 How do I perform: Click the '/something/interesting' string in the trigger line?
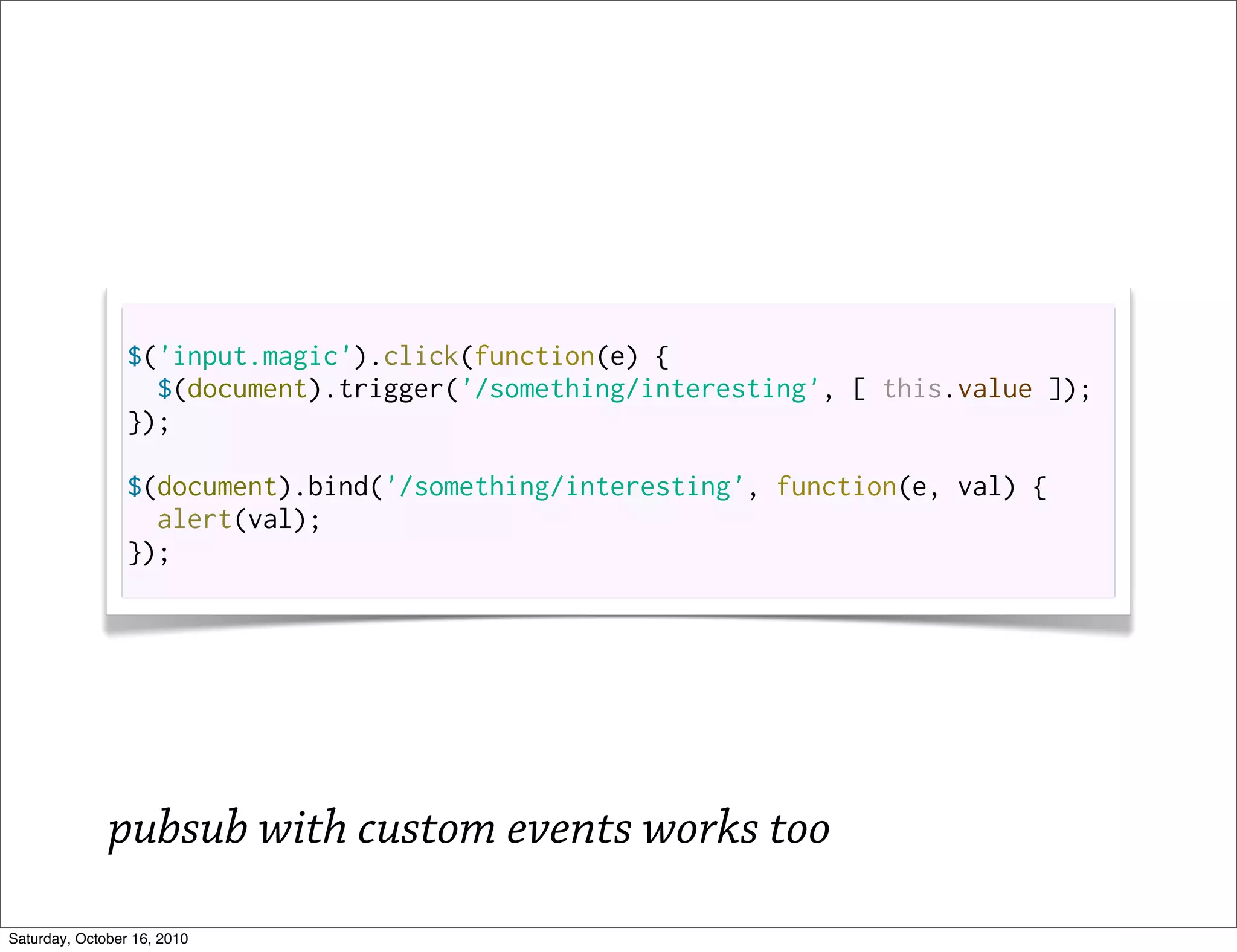click(x=640, y=389)
